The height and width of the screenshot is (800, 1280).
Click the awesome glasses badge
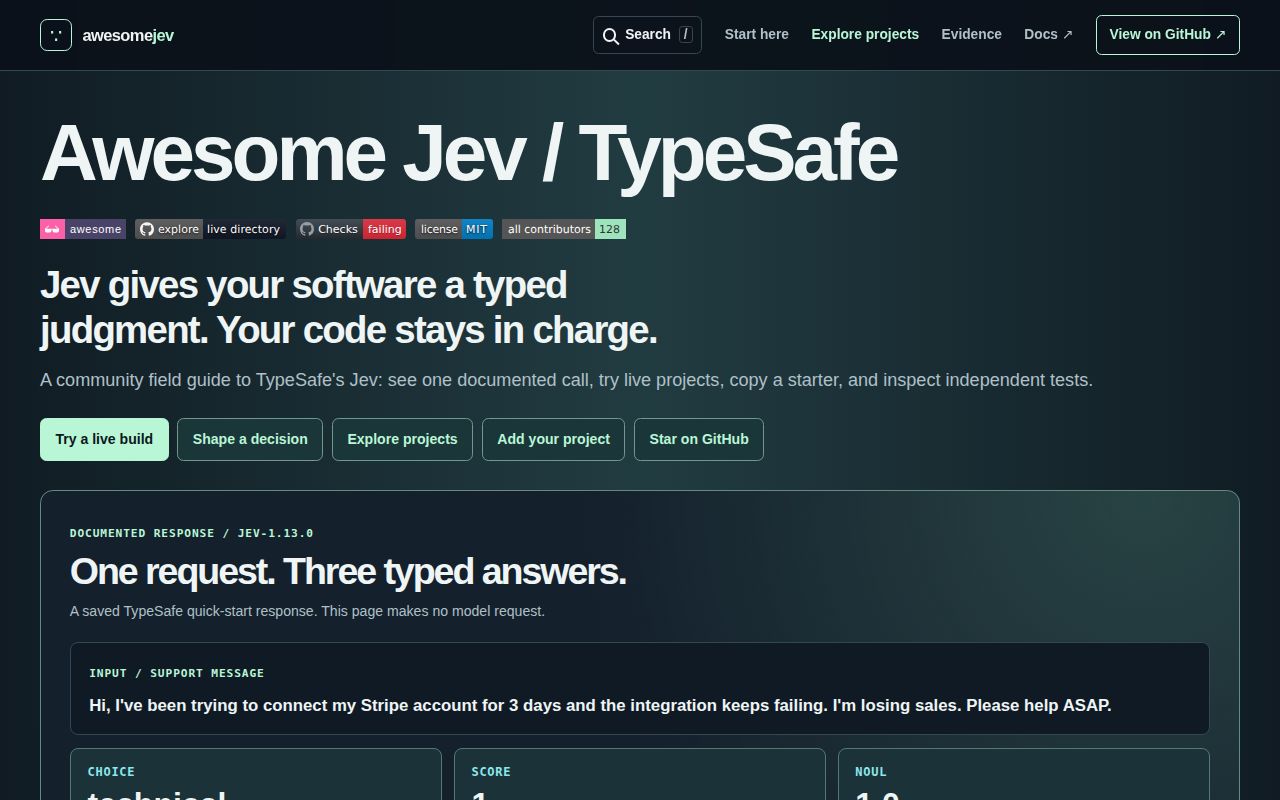tap(83, 229)
